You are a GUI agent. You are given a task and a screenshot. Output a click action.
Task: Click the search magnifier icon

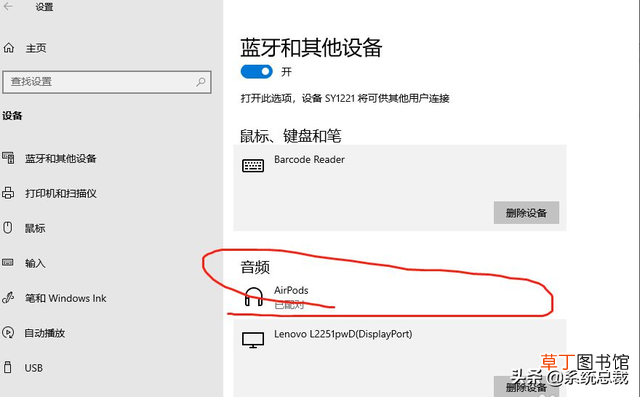[x=200, y=82]
